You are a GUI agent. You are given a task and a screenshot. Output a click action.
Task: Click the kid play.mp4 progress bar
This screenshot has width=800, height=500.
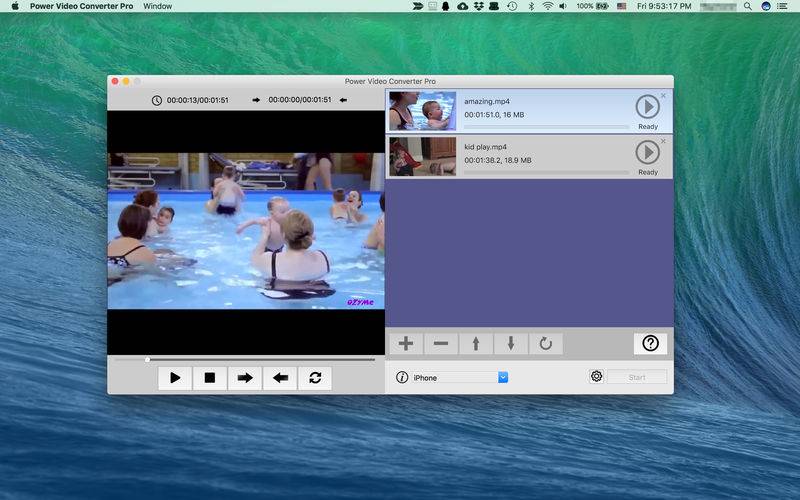pos(546,172)
